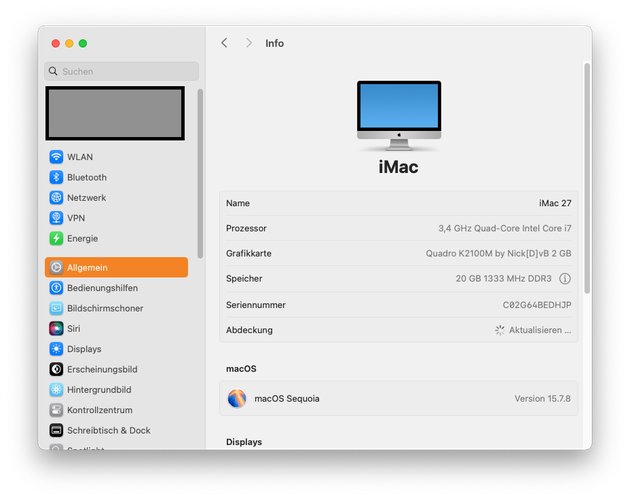Click the serial number C02G64BEDHJP
630x500 pixels.
pos(537,305)
